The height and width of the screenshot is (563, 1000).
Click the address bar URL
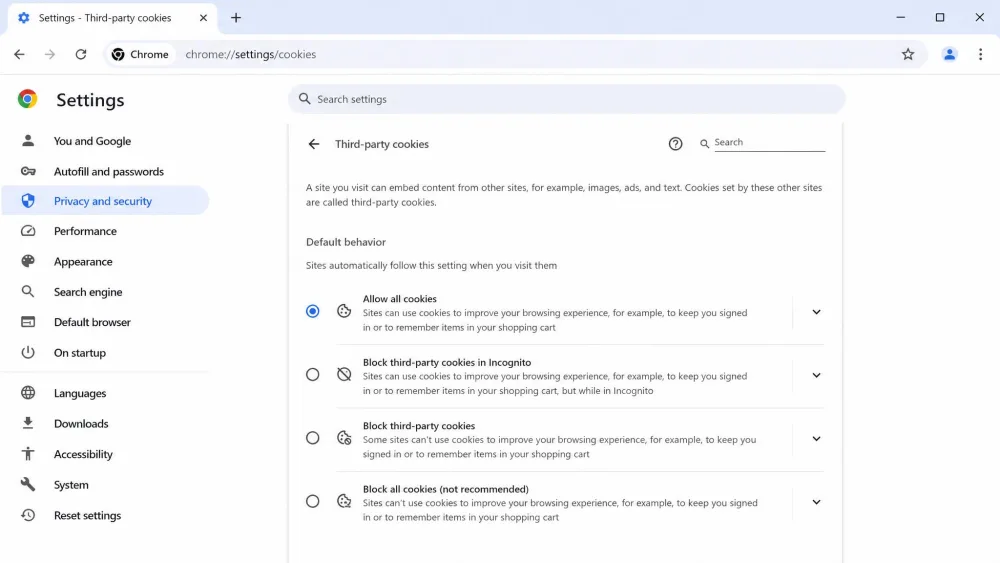point(251,54)
